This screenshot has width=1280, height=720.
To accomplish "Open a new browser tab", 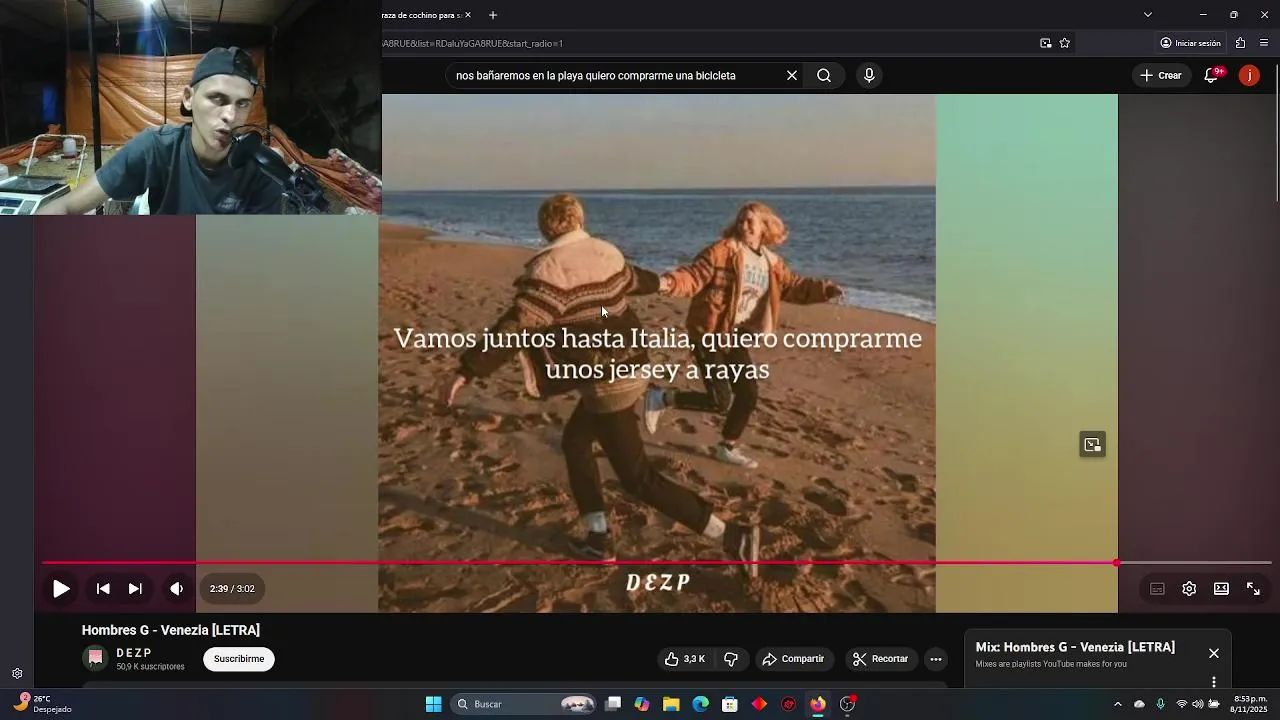I will pos(493,15).
